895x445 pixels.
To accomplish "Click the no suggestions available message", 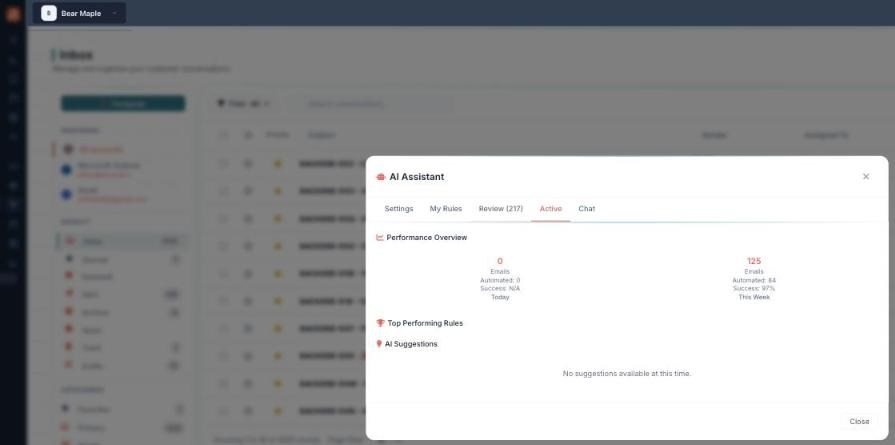I will click(x=627, y=374).
